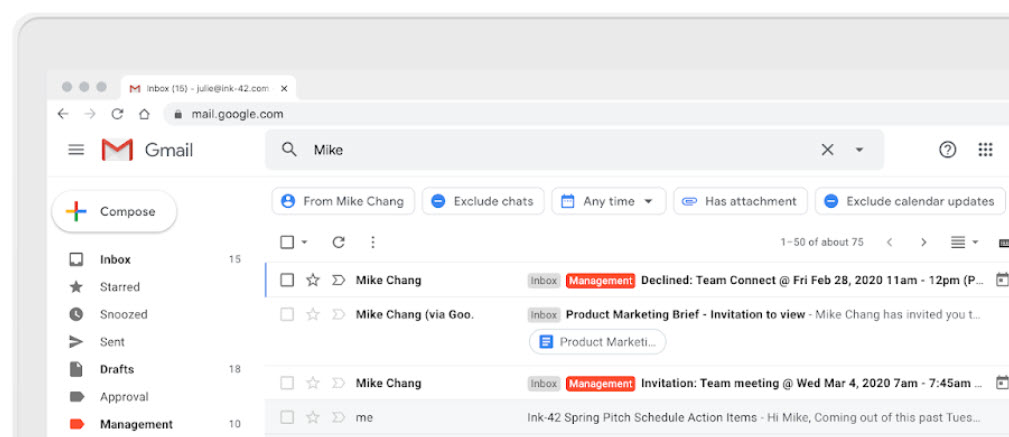Click the Management label on Declined email

pyautogui.click(x=600, y=281)
